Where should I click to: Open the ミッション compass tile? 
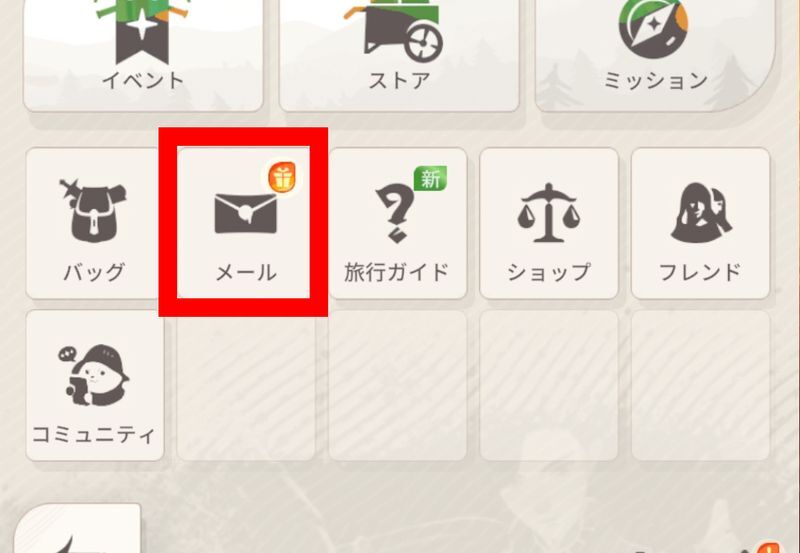tap(655, 55)
